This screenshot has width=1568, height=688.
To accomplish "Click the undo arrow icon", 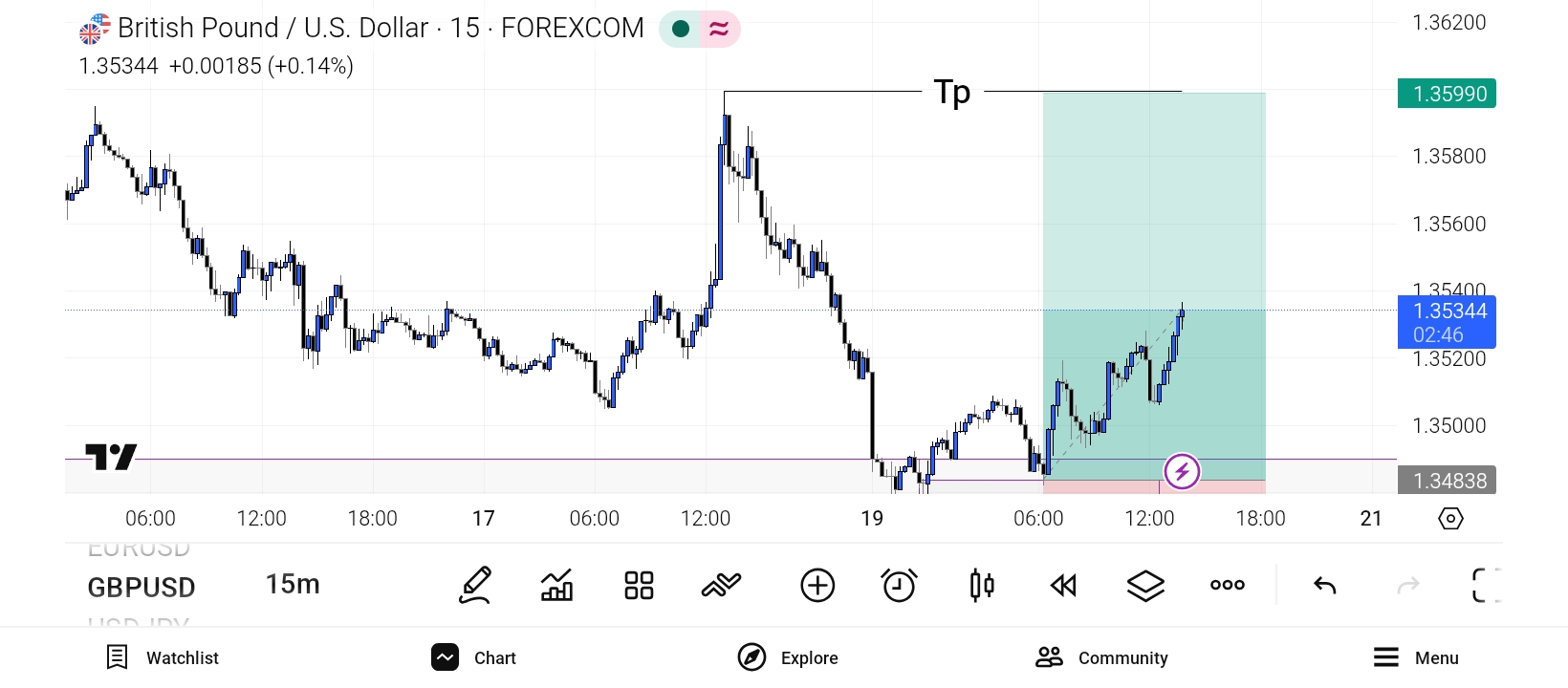I will tap(1325, 585).
